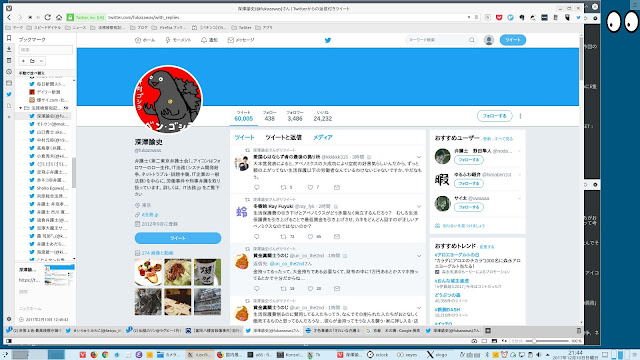Reload the current Twitter page
The height and width of the screenshot is (360, 640).
click(48, 18)
